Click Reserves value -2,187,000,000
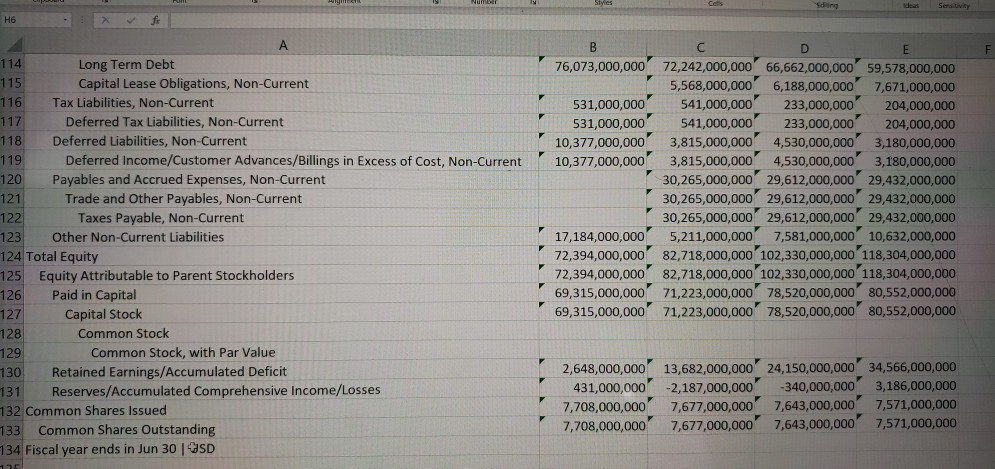The width and height of the screenshot is (995, 469). tap(709, 386)
